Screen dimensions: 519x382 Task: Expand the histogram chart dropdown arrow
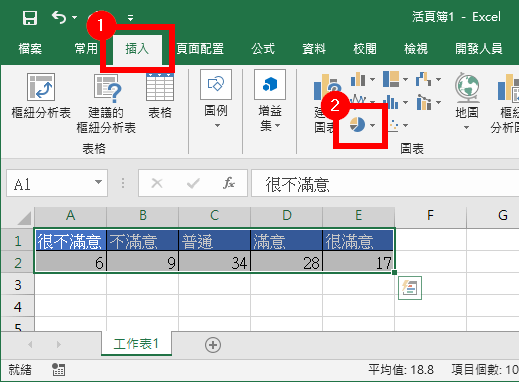pyautogui.click(x=405, y=103)
